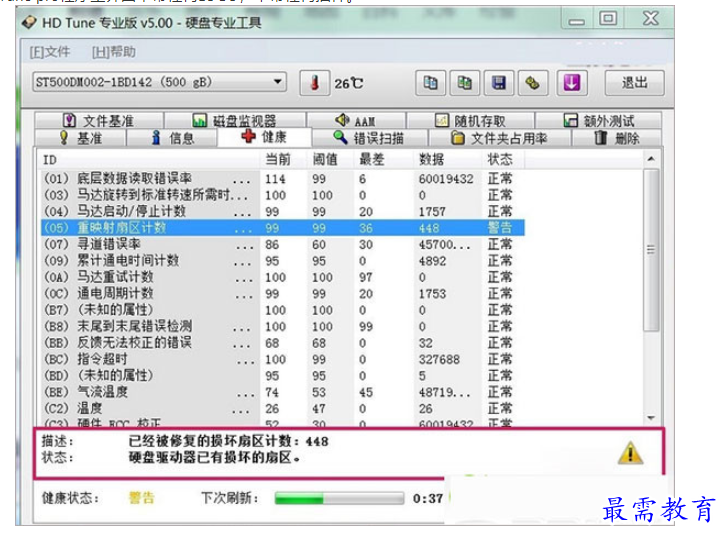Select row (0A) 马达重试计数
Viewport: 724px width, 541px height.
click(283, 277)
